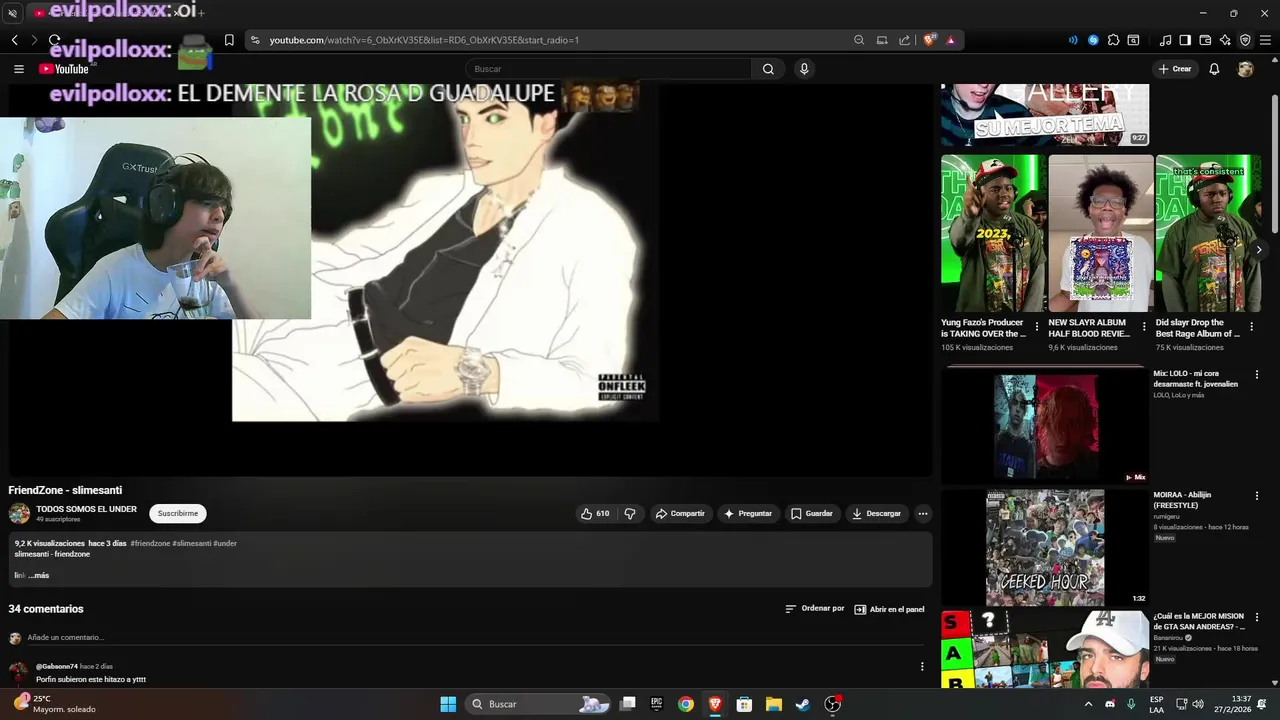The width and height of the screenshot is (1280, 720).
Task: Open the browser main hamburger menu
Action: [x=1265, y=40]
